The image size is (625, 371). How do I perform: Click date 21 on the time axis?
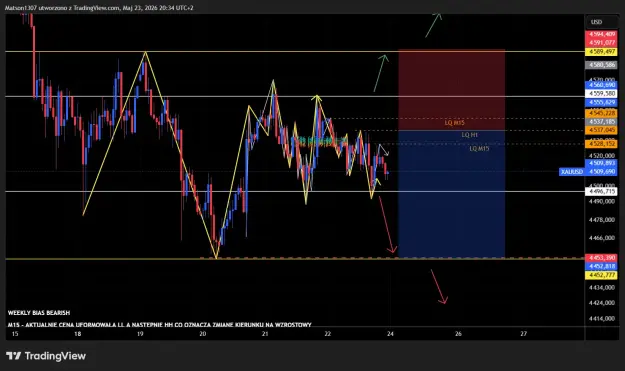click(x=265, y=334)
